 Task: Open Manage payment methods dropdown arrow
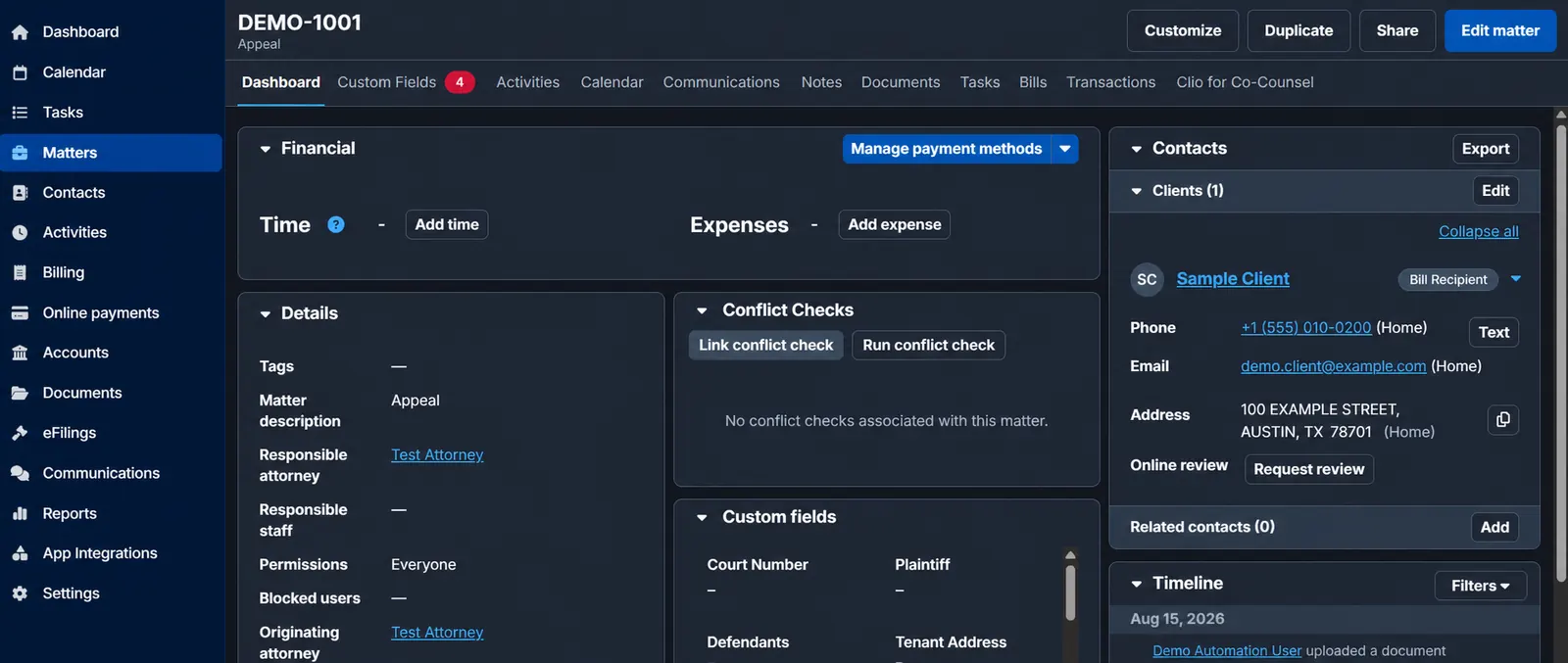click(1065, 149)
